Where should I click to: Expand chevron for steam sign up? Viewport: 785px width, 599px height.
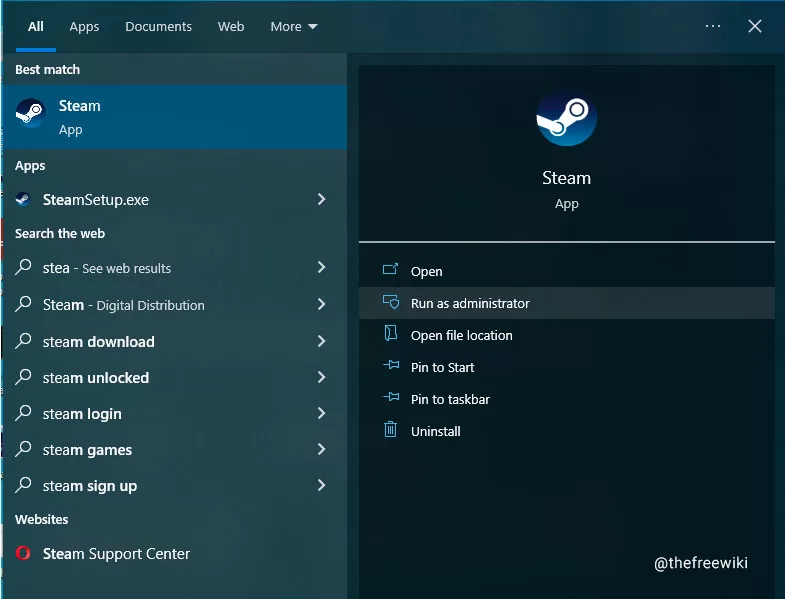pyautogui.click(x=321, y=485)
